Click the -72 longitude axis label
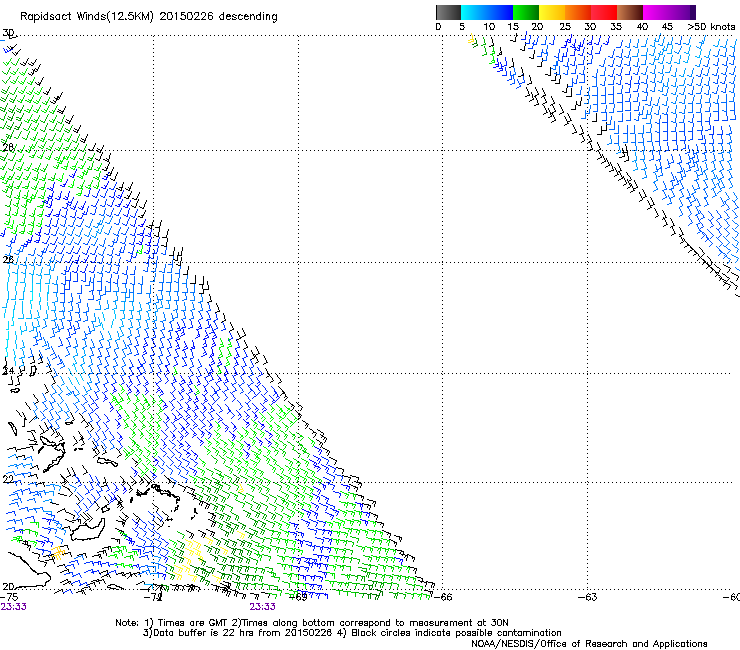740x650 pixels. [x=154, y=597]
